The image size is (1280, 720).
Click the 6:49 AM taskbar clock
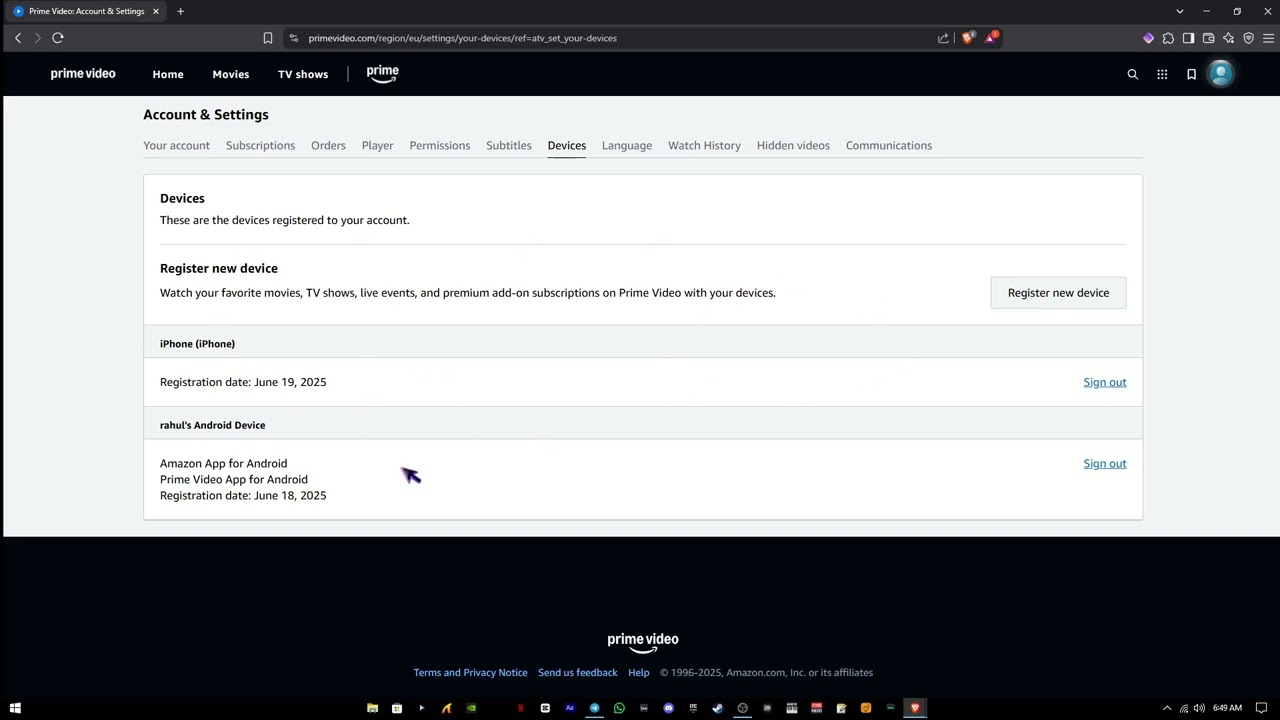1227,708
